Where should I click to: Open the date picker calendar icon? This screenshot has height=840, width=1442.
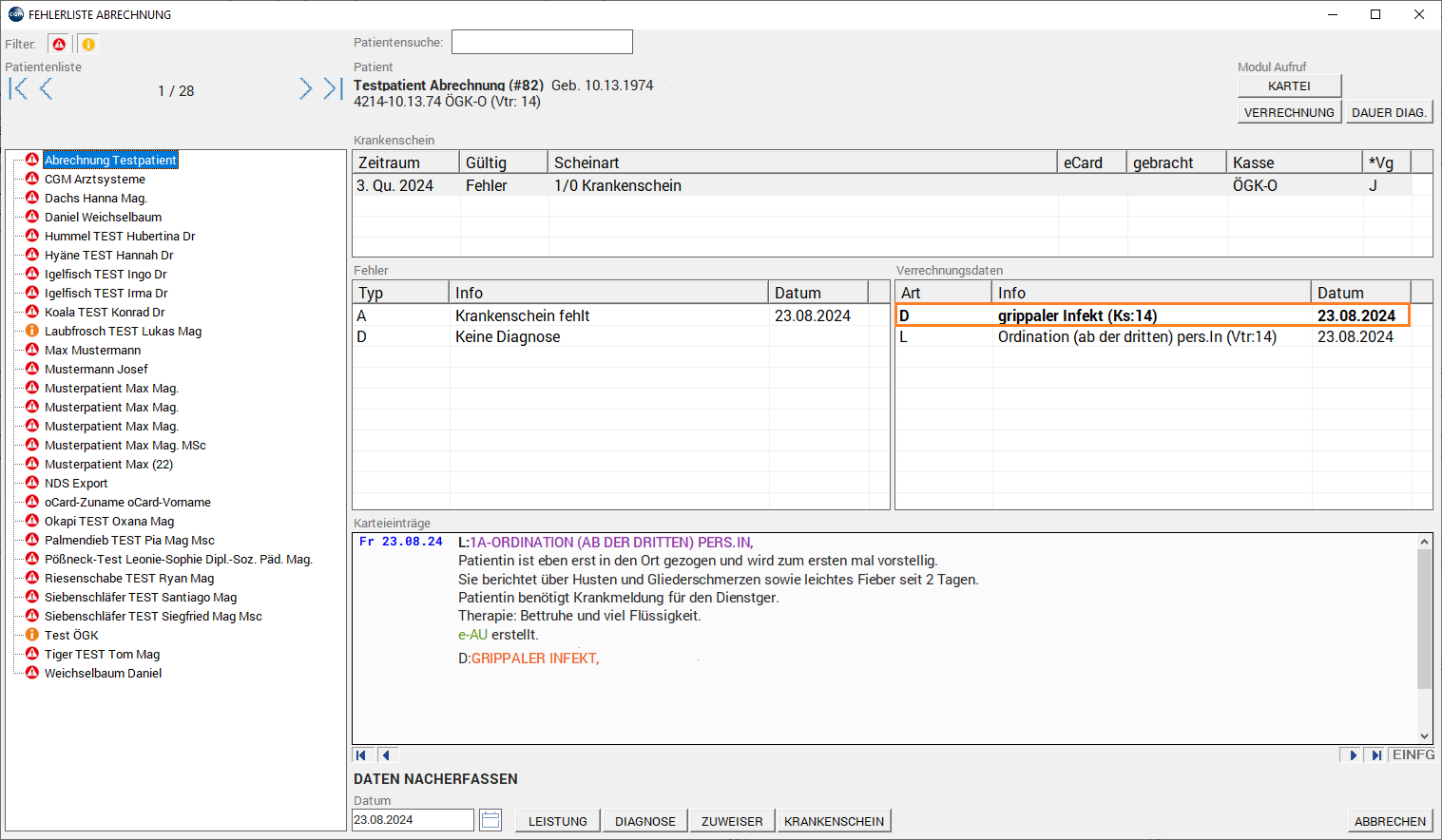490,820
